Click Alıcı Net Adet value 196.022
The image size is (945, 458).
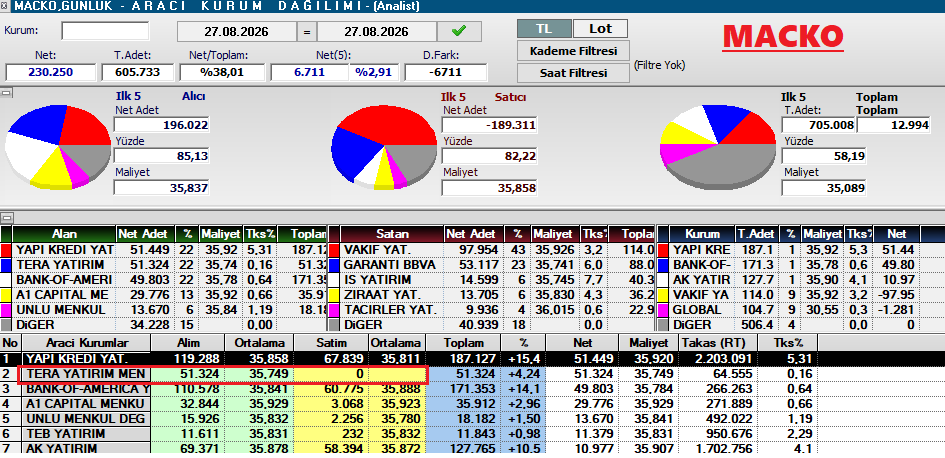[162, 125]
